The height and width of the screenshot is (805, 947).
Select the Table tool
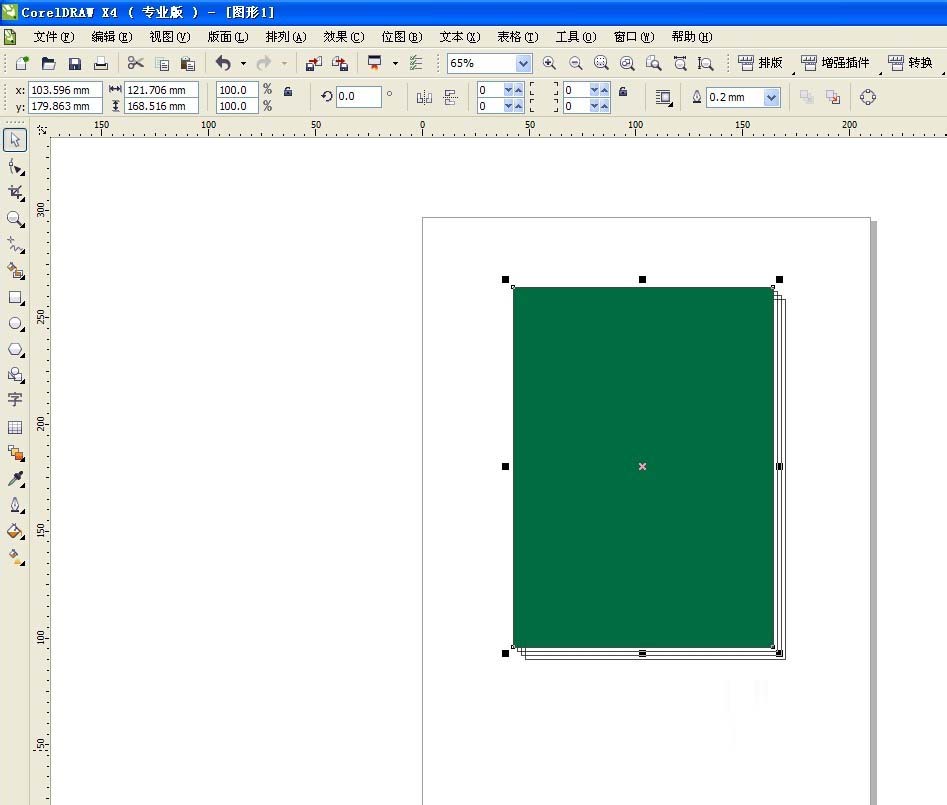[x=15, y=428]
